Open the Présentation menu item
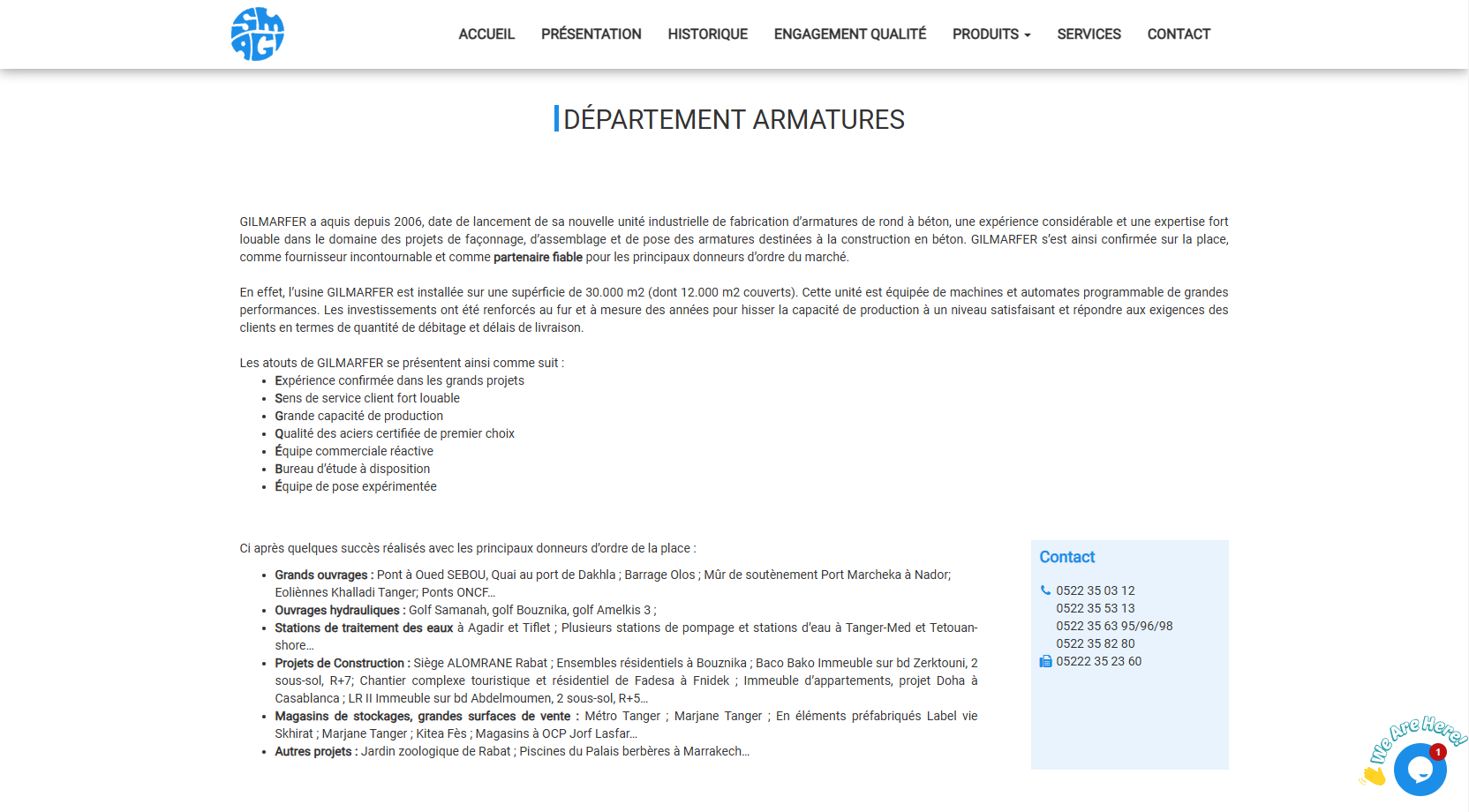Viewport: 1469px width, 812px height. click(x=591, y=34)
